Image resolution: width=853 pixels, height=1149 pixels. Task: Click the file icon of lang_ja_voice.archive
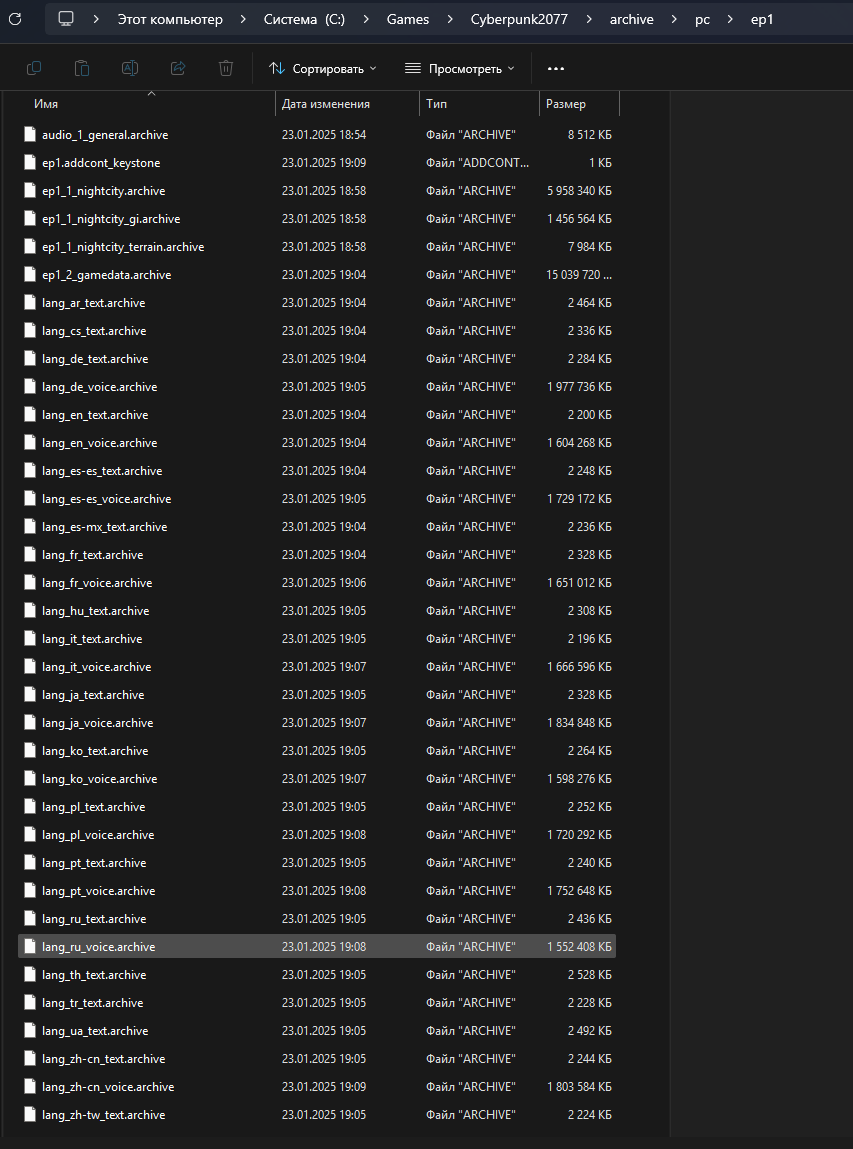[29, 723]
